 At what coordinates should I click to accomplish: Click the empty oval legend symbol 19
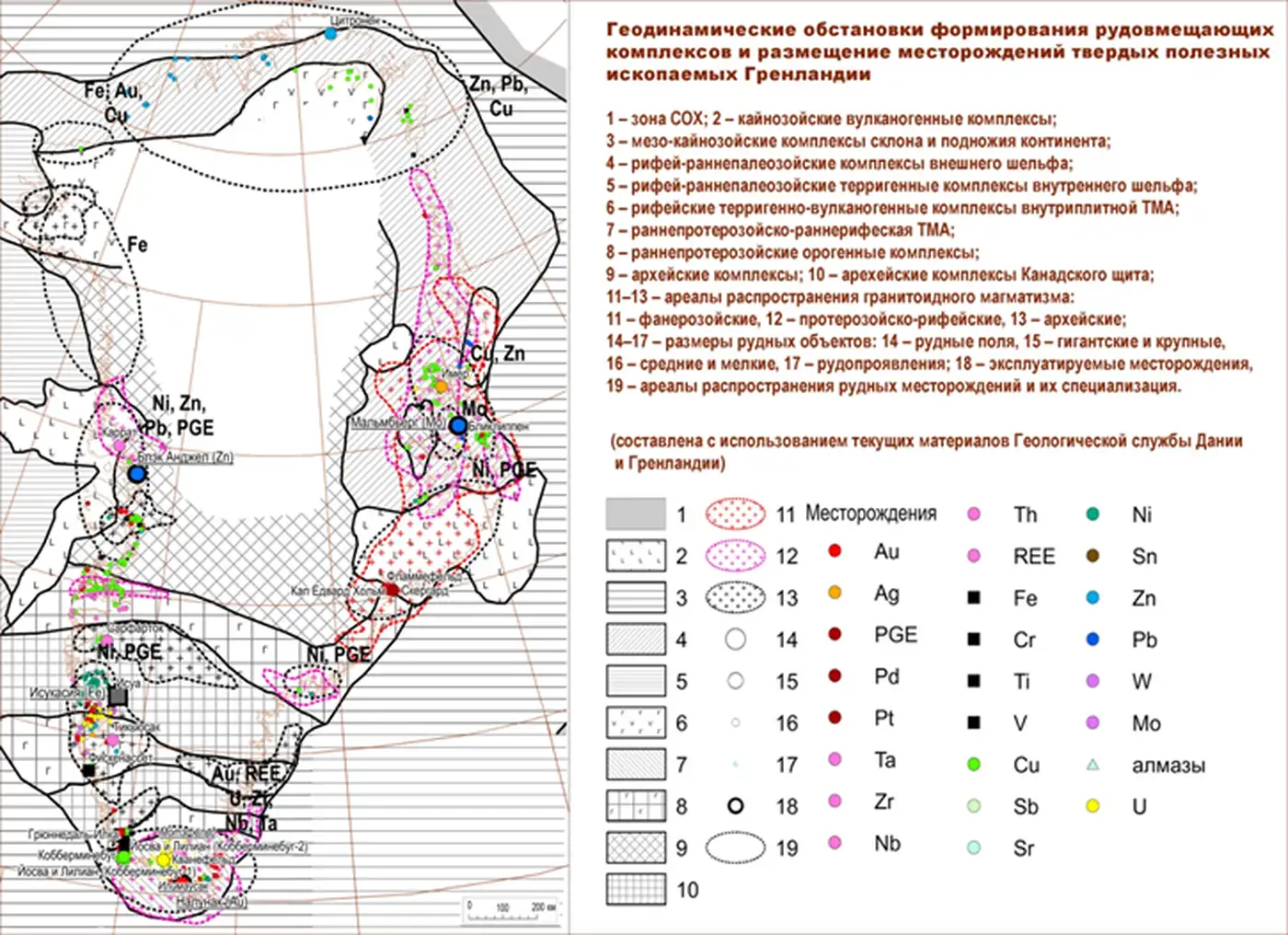[x=735, y=848]
